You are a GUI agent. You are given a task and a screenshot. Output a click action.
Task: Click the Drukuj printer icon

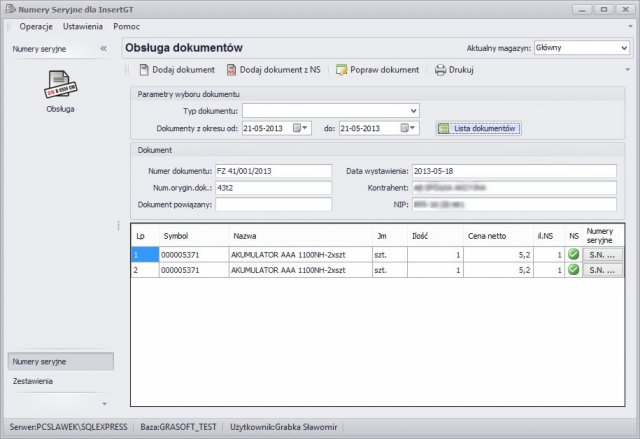(440, 70)
